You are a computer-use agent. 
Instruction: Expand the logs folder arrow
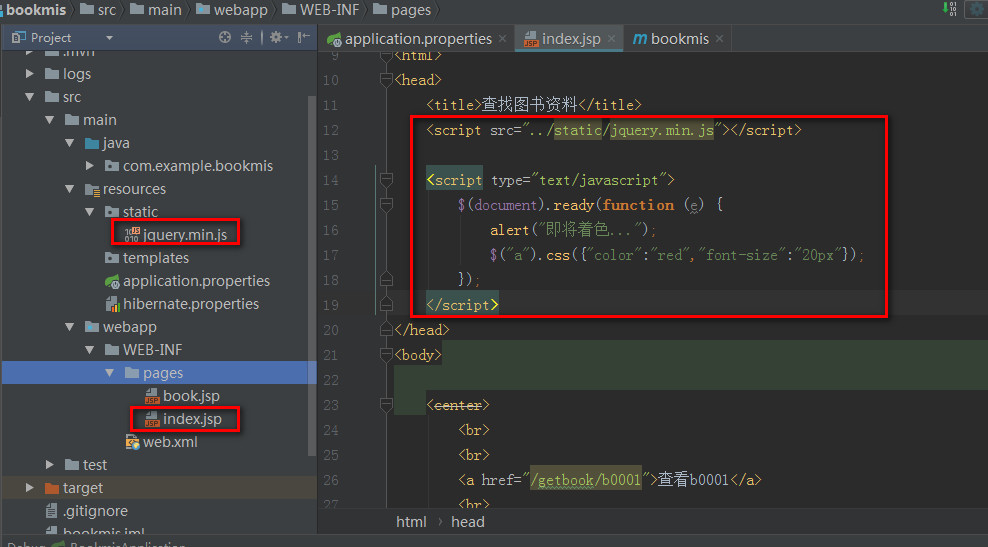click(x=30, y=74)
